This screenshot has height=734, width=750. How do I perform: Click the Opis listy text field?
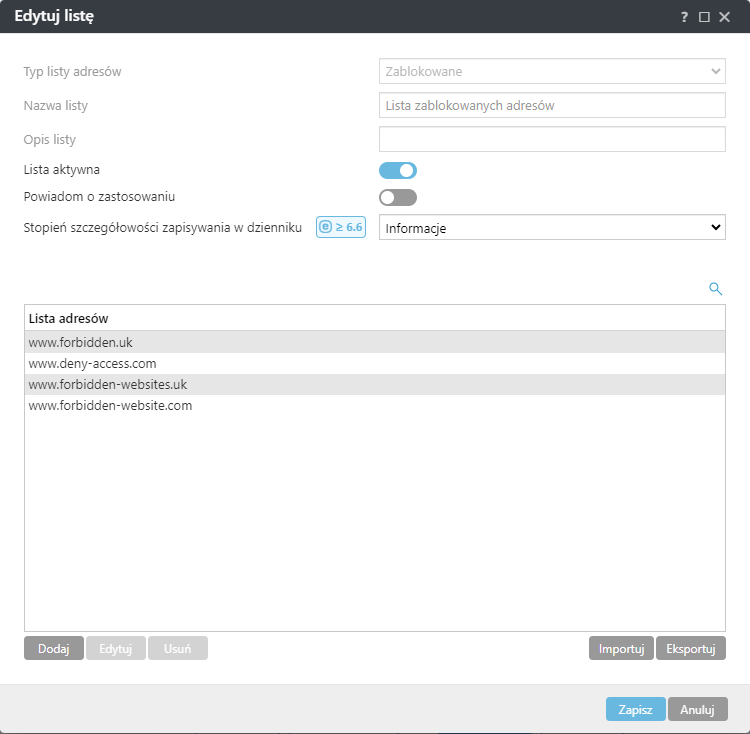(x=552, y=139)
